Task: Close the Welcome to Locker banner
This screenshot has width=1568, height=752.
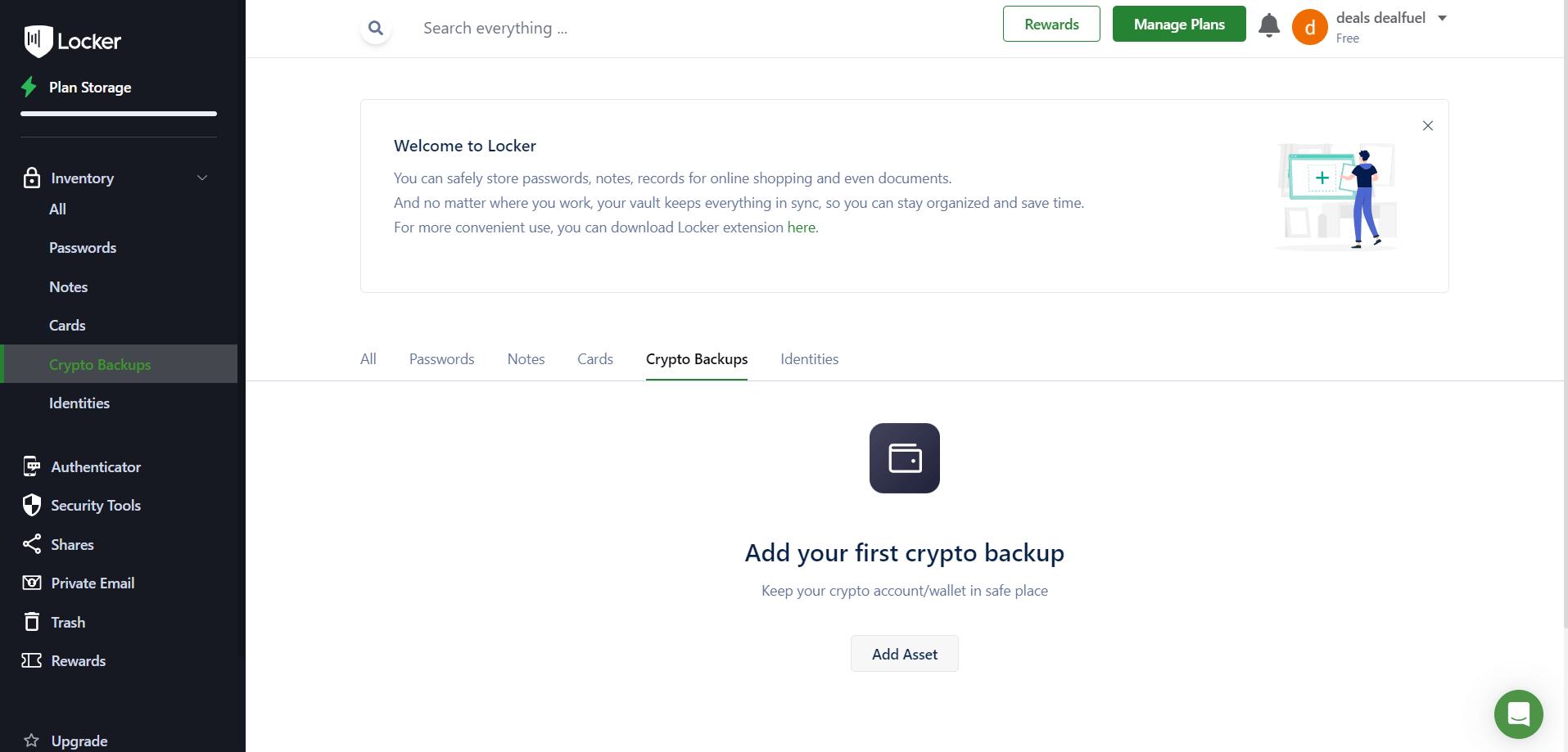Action: 1428,125
